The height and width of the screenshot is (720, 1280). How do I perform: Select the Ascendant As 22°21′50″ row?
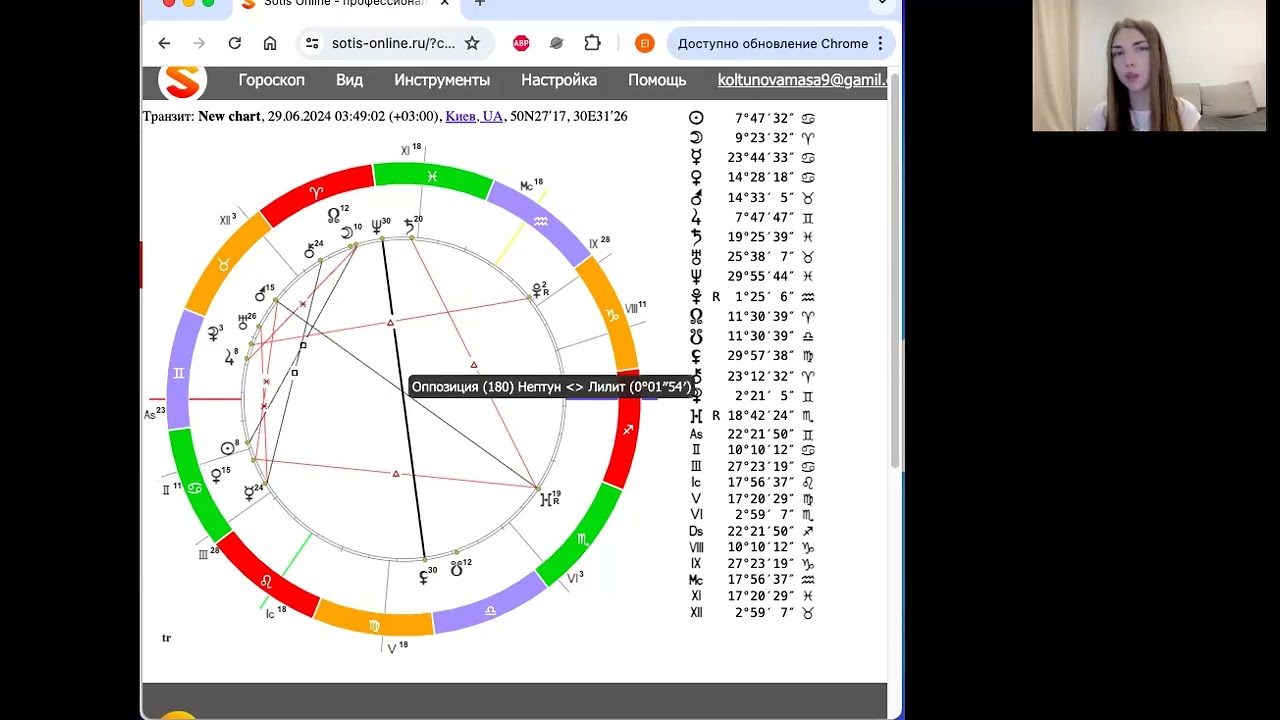click(x=752, y=434)
